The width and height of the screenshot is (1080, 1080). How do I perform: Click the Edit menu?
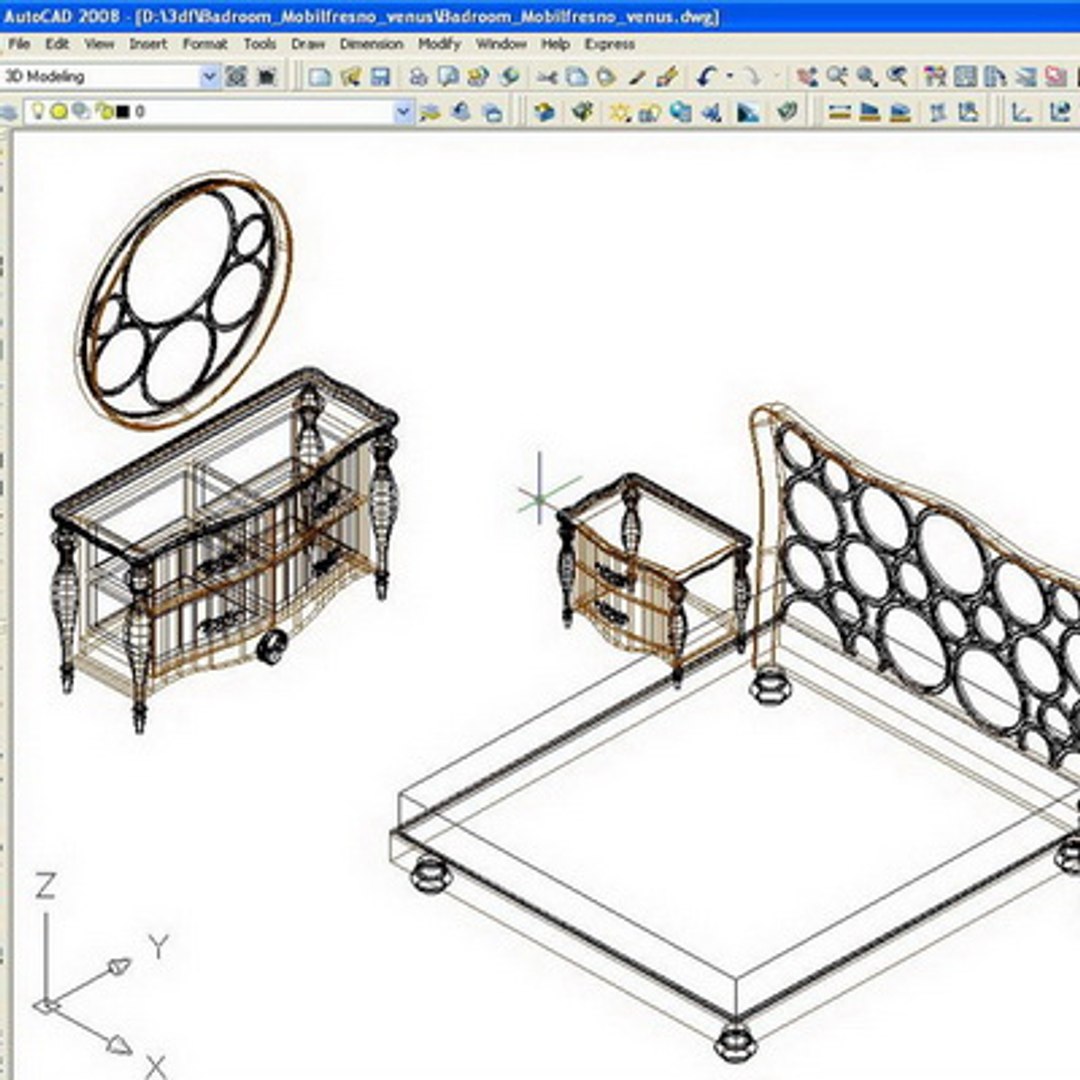pyautogui.click(x=57, y=44)
